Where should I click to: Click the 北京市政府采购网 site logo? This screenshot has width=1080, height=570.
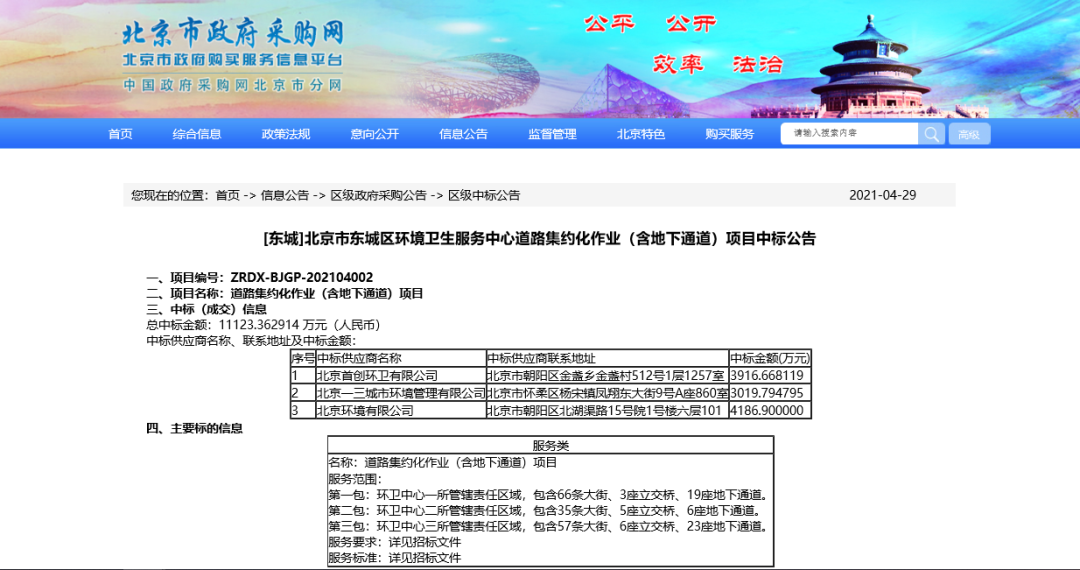point(233,33)
